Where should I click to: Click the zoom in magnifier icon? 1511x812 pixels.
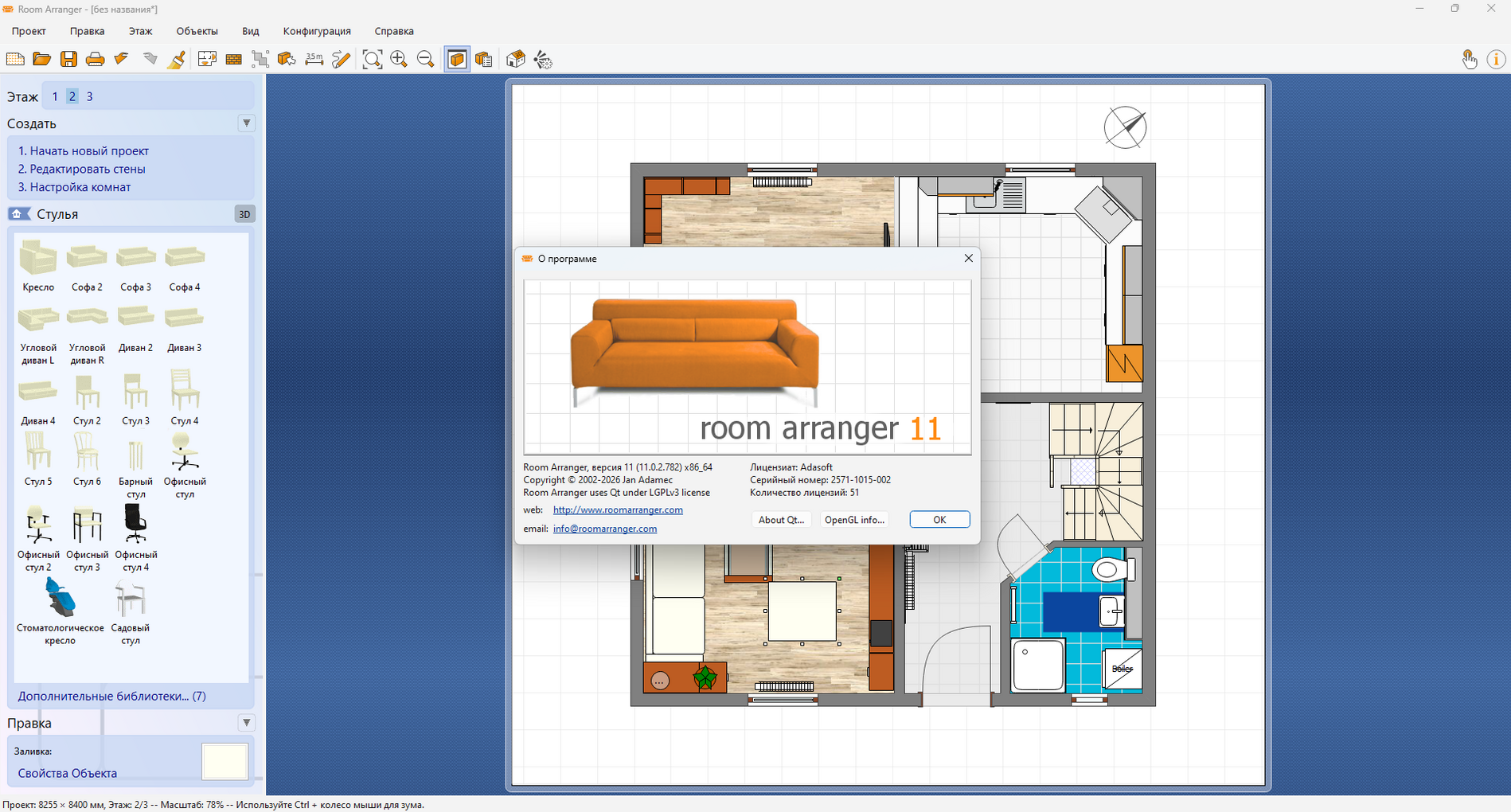click(399, 59)
